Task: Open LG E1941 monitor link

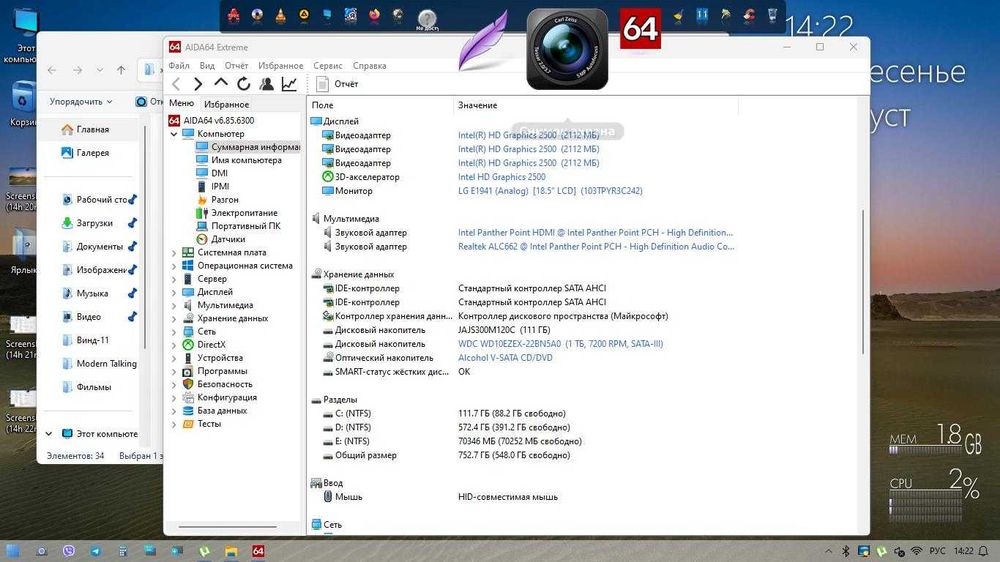Action: (550, 191)
